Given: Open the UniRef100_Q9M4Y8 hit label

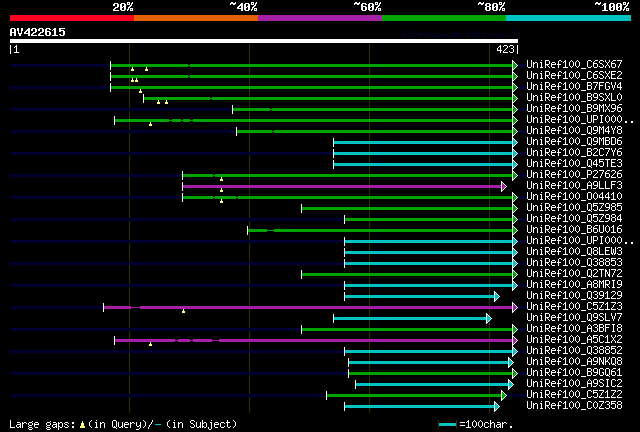Looking at the screenshot, I should pos(574,131).
